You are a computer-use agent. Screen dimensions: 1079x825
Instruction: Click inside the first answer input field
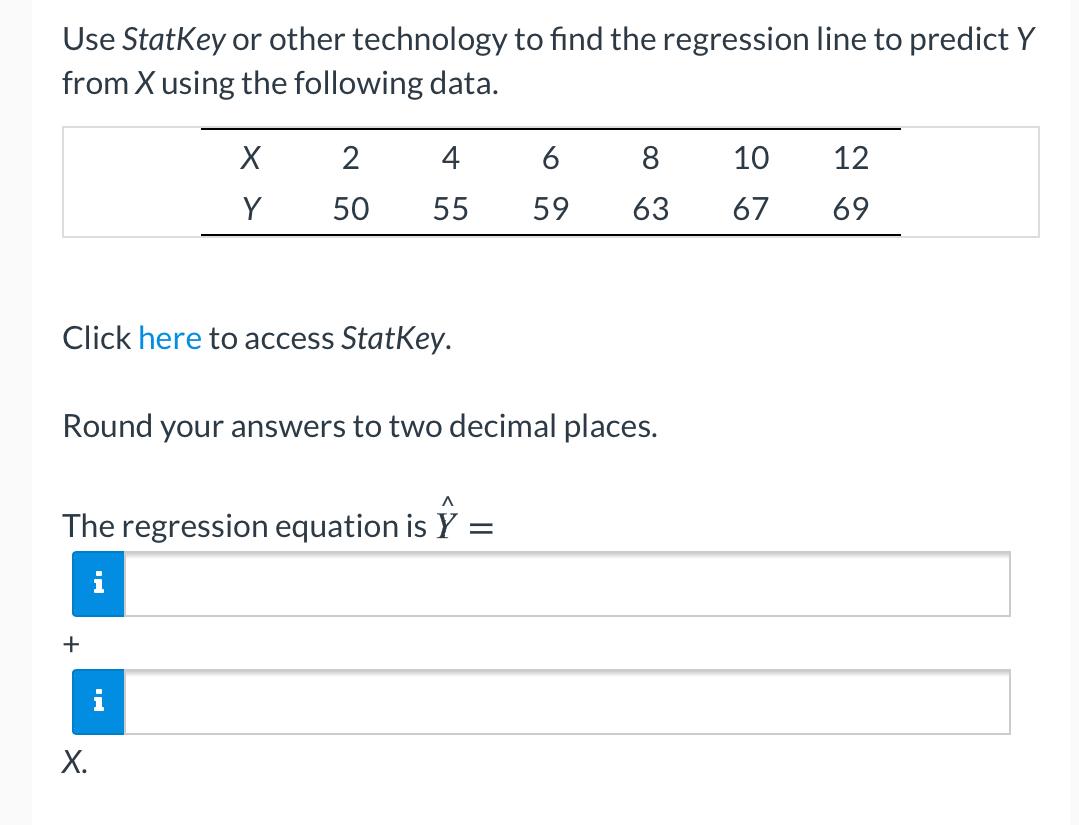560,583
